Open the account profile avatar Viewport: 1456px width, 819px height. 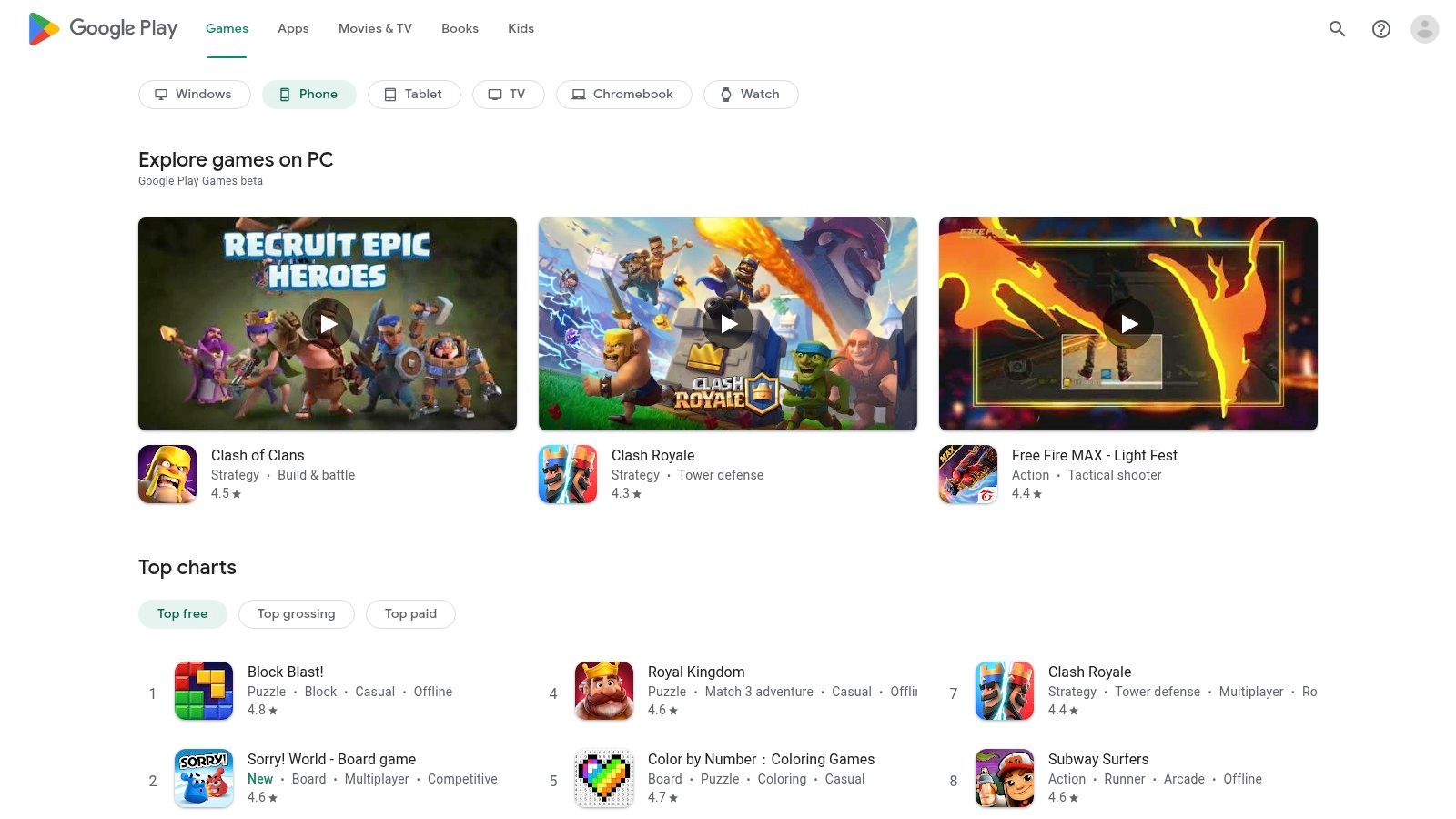[x=1424, y=29]
